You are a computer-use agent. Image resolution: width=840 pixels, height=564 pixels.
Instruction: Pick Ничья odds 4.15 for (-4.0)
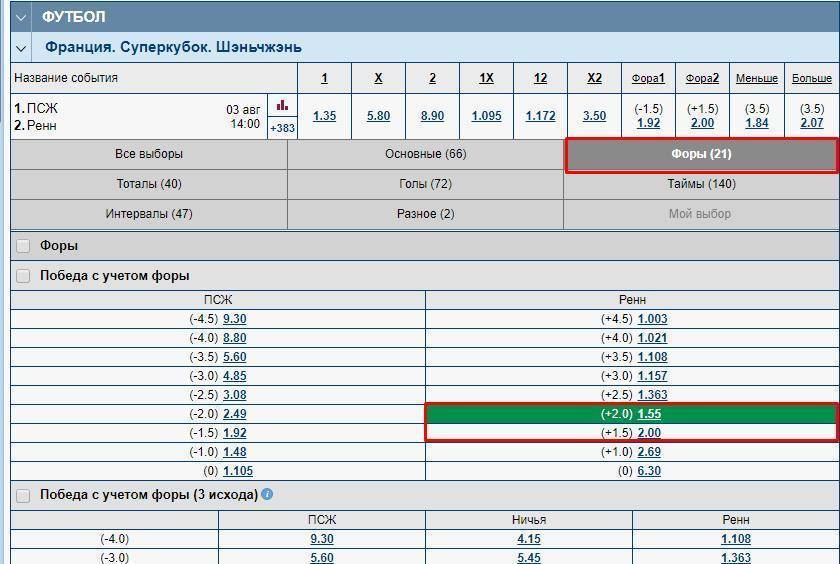tap(528, 539)
